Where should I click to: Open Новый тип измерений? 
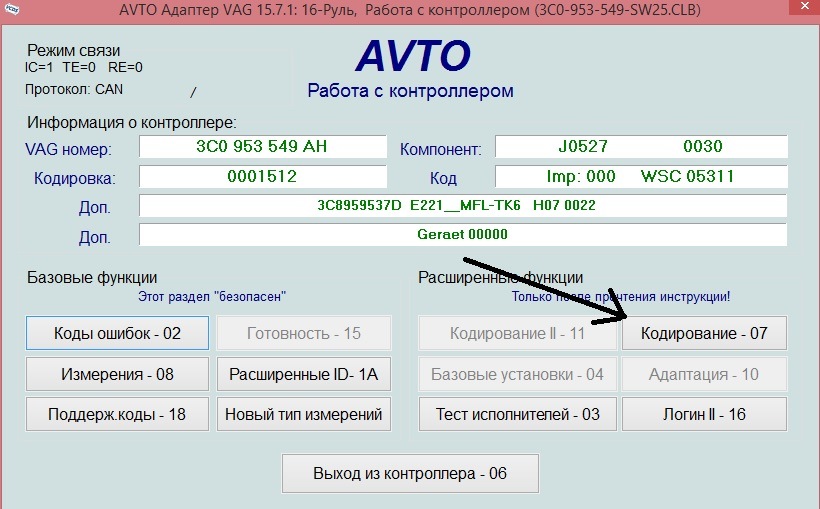[x=304, y=414]
